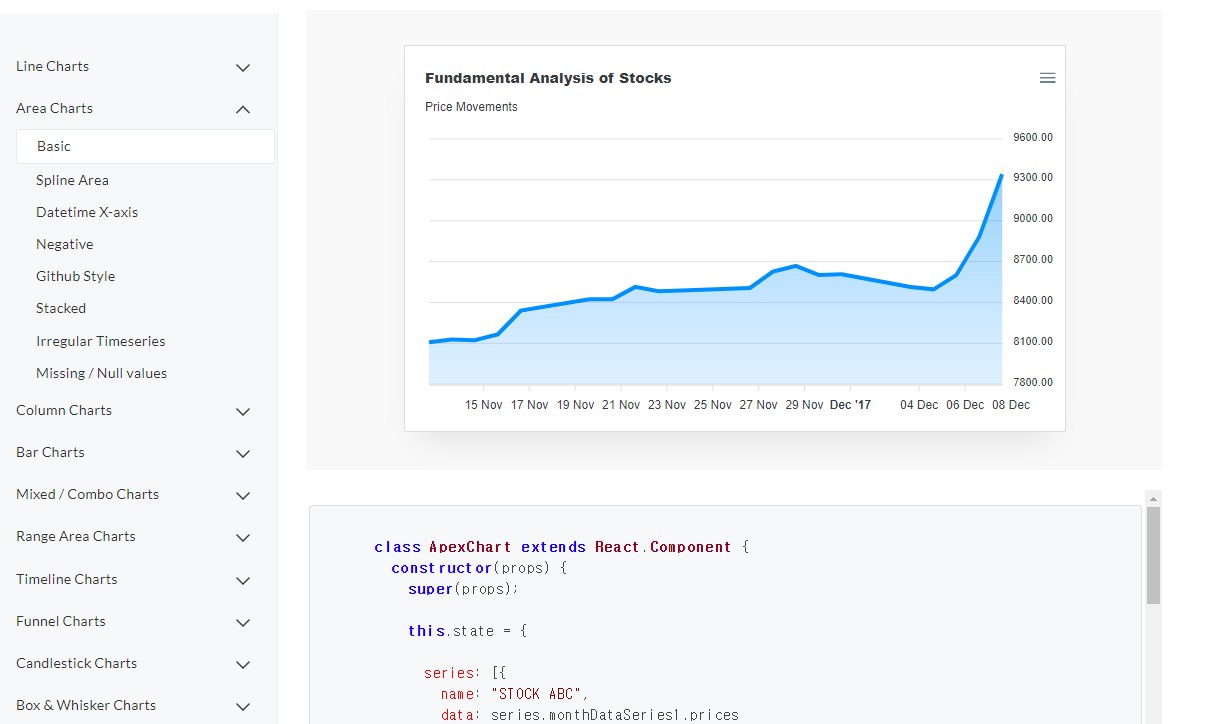Image resolution: width=1211 pixels, height=724 pixels.
Task: Open the chart hamburger menu icon
Action: coord(1047,78)
